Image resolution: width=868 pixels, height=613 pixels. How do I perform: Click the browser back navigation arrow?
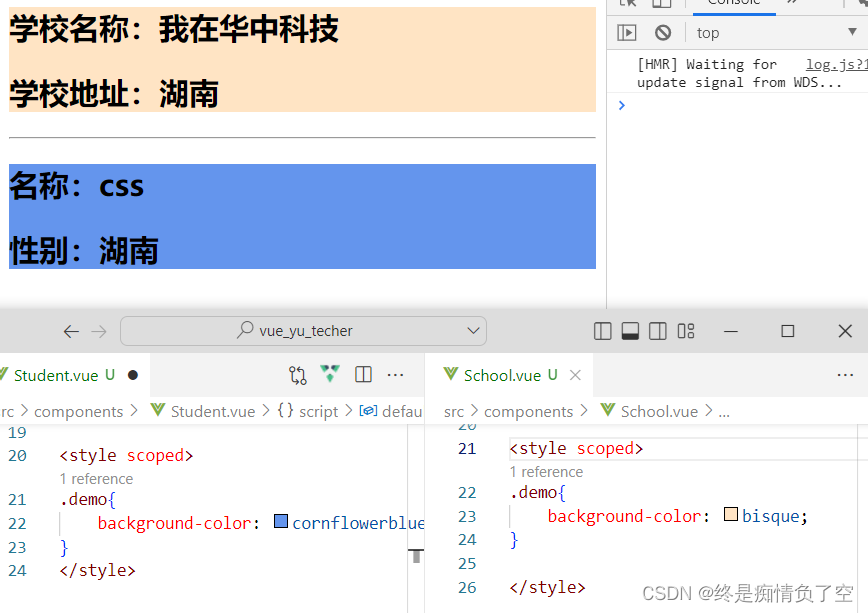(x=71, y=330)
